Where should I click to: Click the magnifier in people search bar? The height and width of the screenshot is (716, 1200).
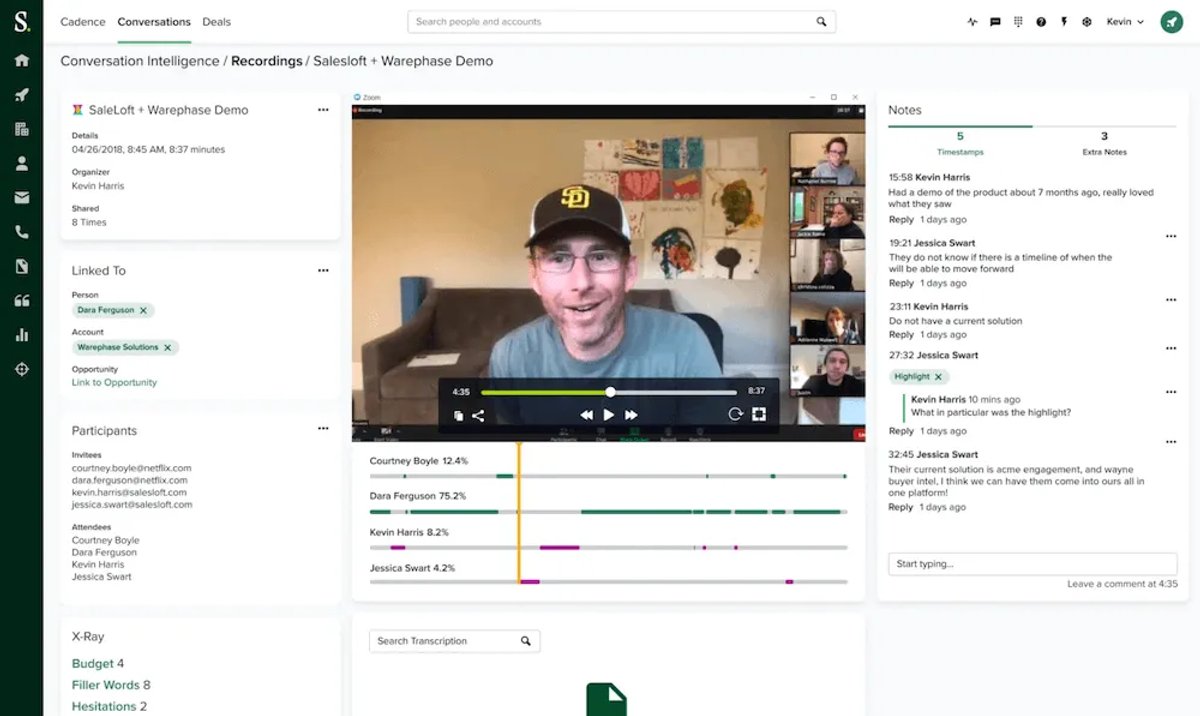821,22
